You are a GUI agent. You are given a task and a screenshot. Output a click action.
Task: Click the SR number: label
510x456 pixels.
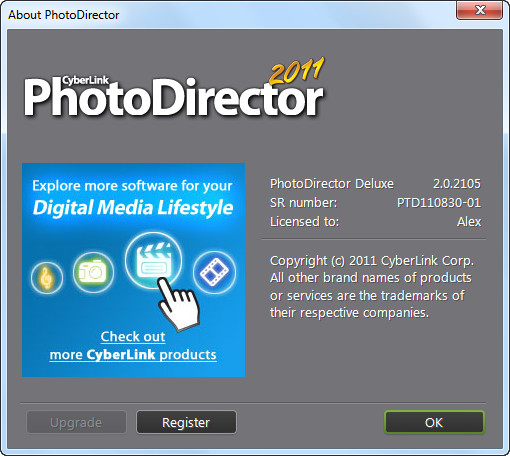[x=303, y=203]
